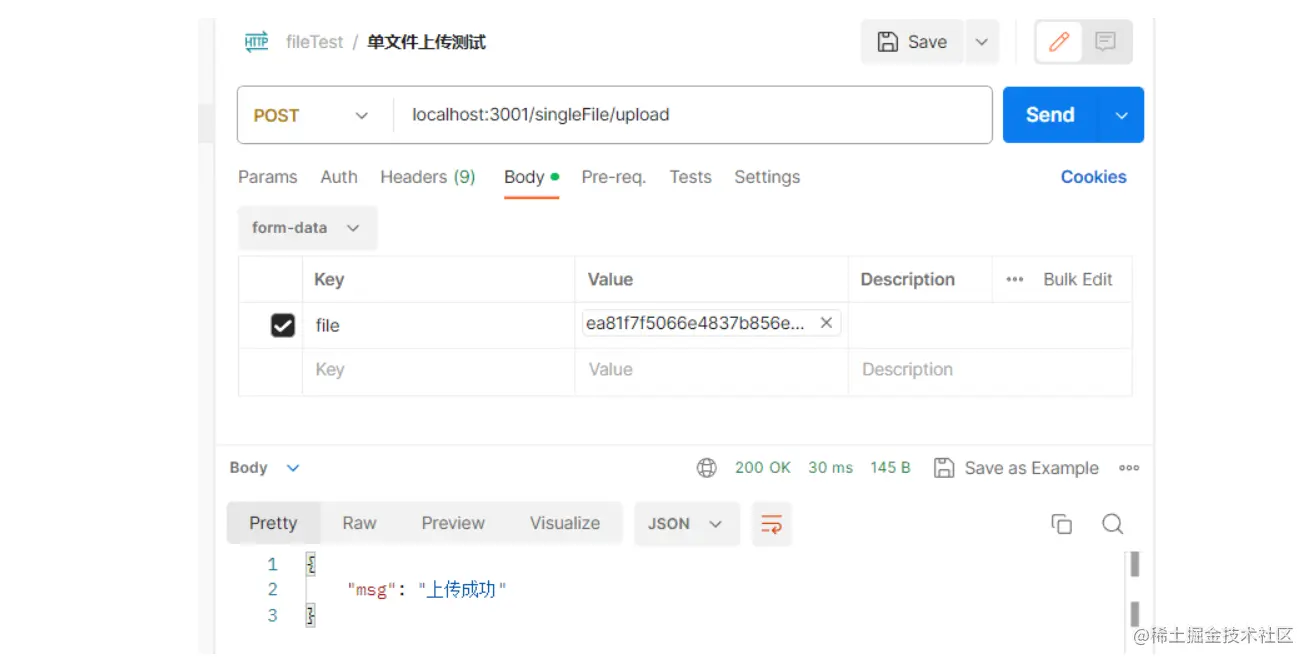Click the fileTest collection breadcrumb

tap(314, 42)
